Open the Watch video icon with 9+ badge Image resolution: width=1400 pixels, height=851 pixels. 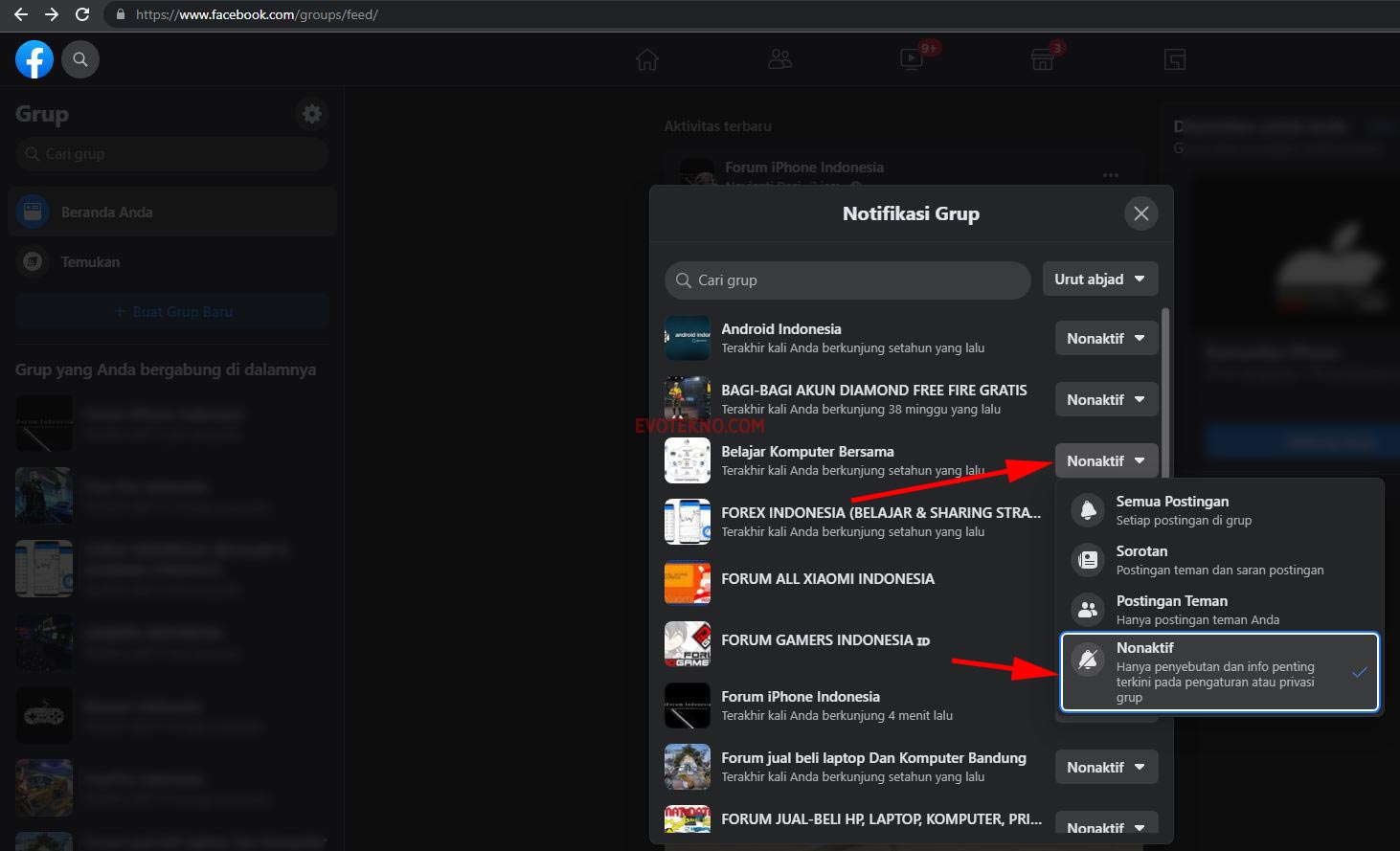(912, 59)
